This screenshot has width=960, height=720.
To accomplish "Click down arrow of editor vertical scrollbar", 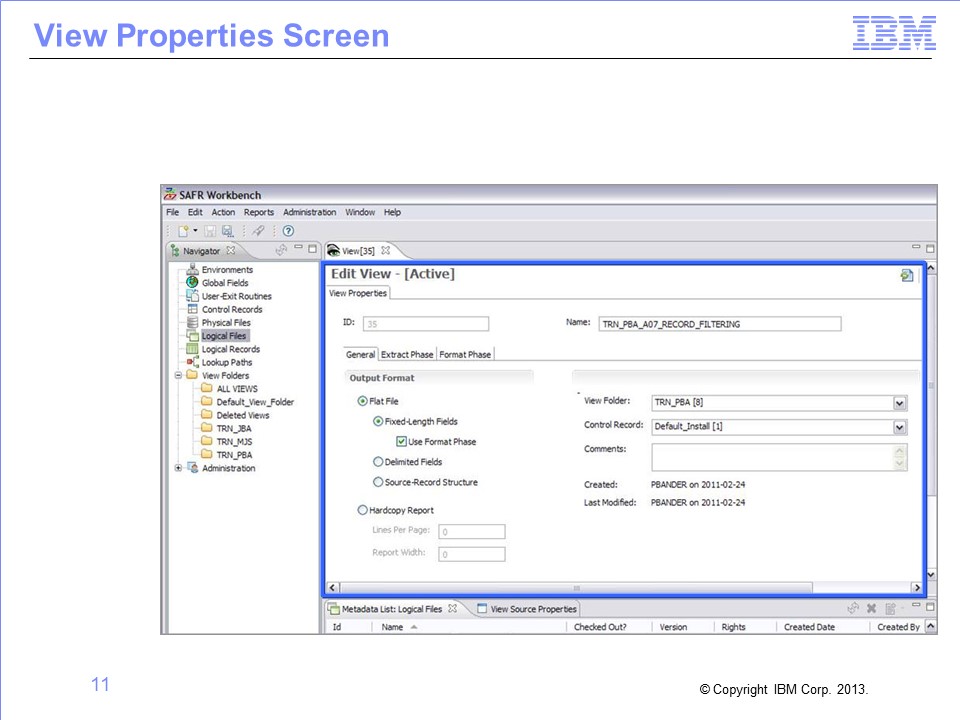I will pyautogui.click(x=931, y=575).
